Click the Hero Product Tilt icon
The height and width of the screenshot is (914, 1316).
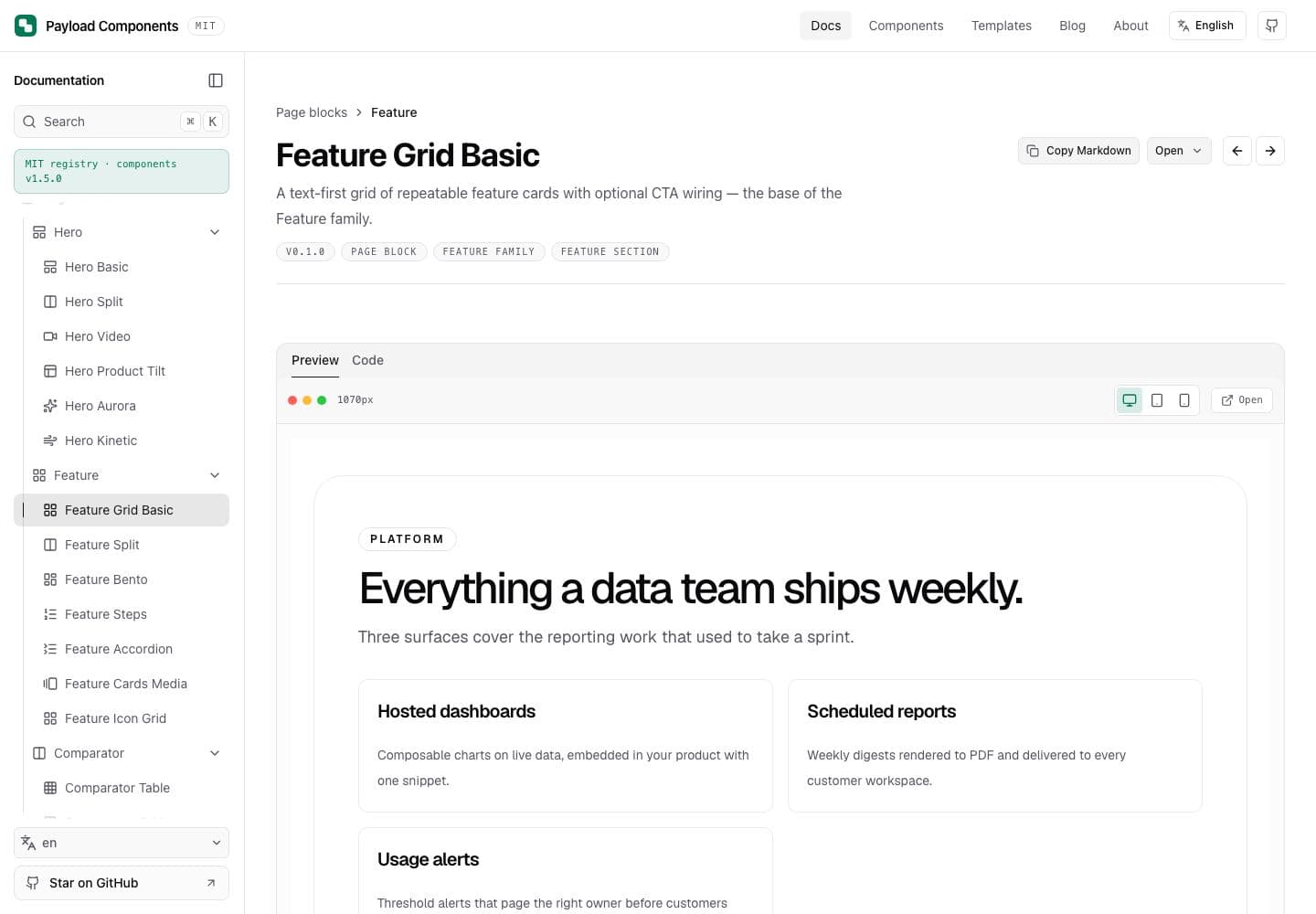50,371
